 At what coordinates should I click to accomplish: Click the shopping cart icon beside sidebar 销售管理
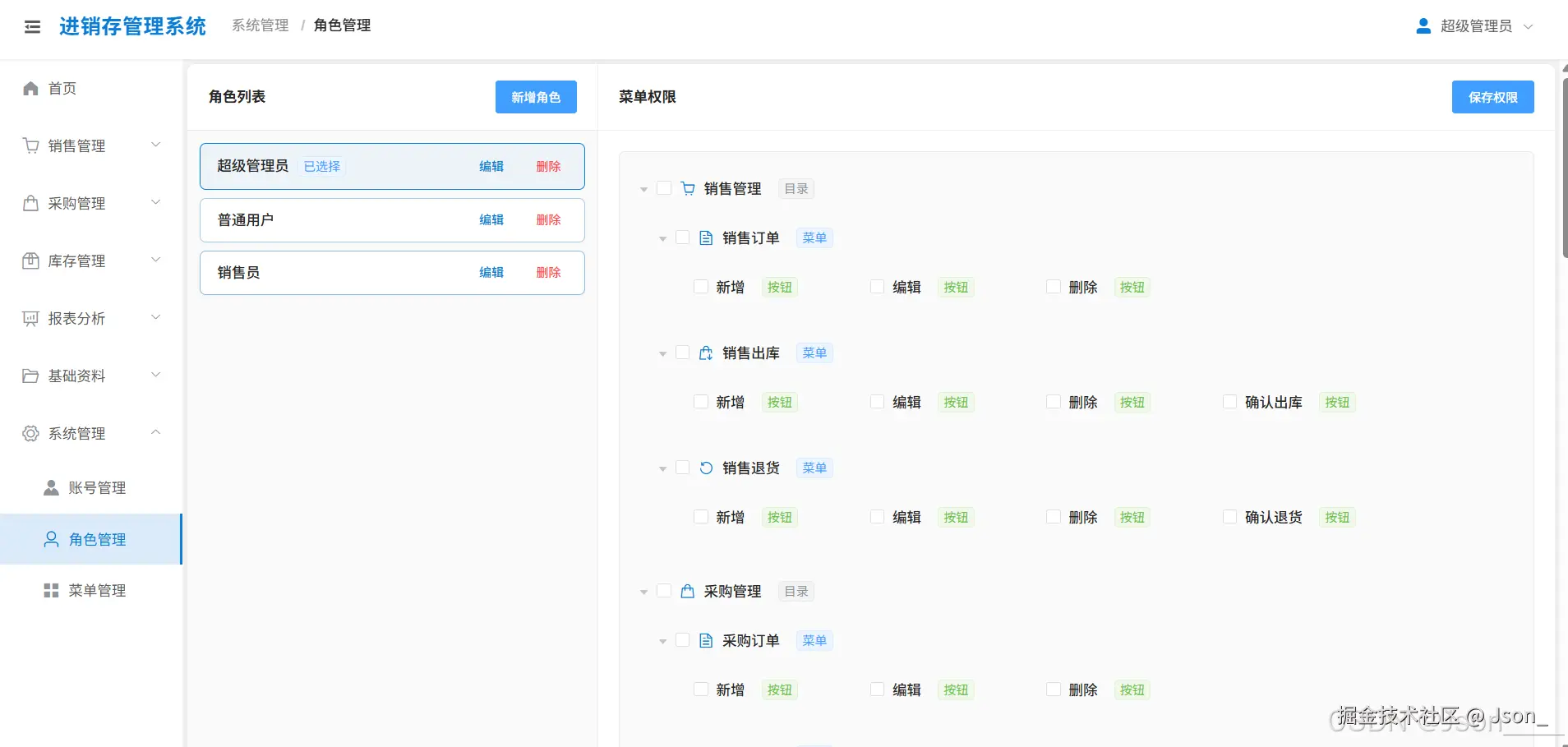(x=31, y=145)
